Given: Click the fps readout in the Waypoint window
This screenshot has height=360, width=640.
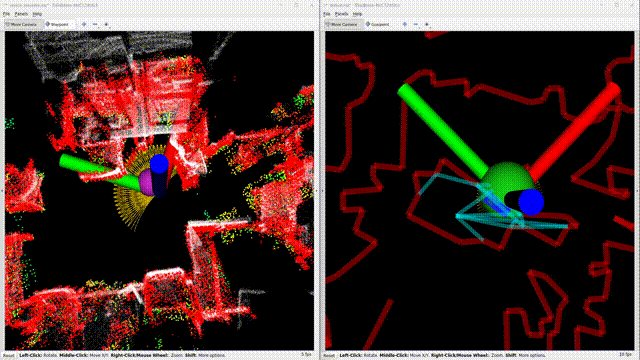Looking at the screenshot, I should [306, 355].
